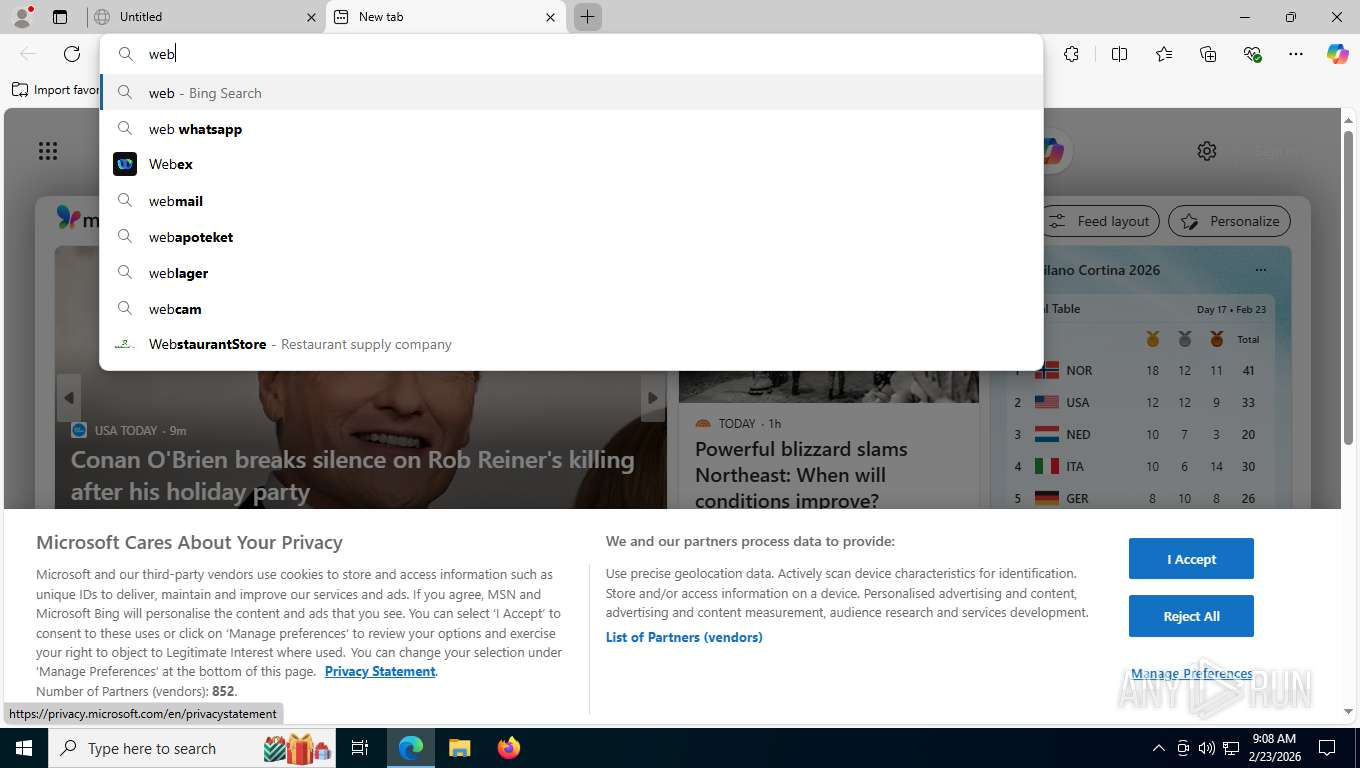This screenshot has height=768, width=1360.
Task: Select 'webapoteket' suggestion
Action: (x=571, y=237)
